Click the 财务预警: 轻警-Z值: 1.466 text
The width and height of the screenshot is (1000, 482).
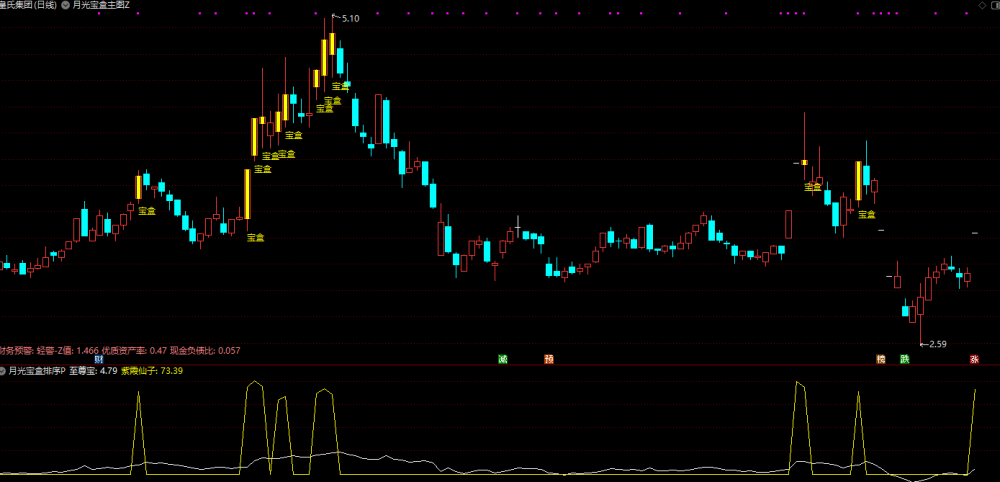point(49,350)
